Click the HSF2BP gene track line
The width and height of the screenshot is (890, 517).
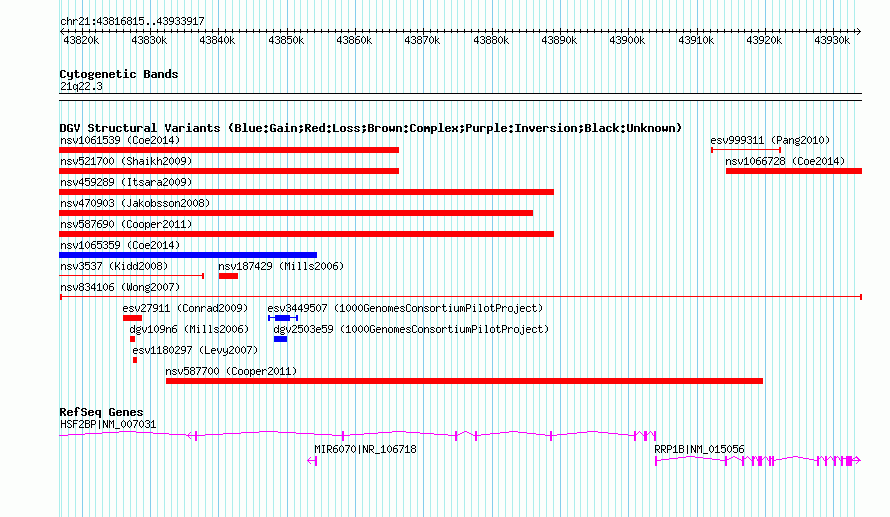(x=358, y=435)
